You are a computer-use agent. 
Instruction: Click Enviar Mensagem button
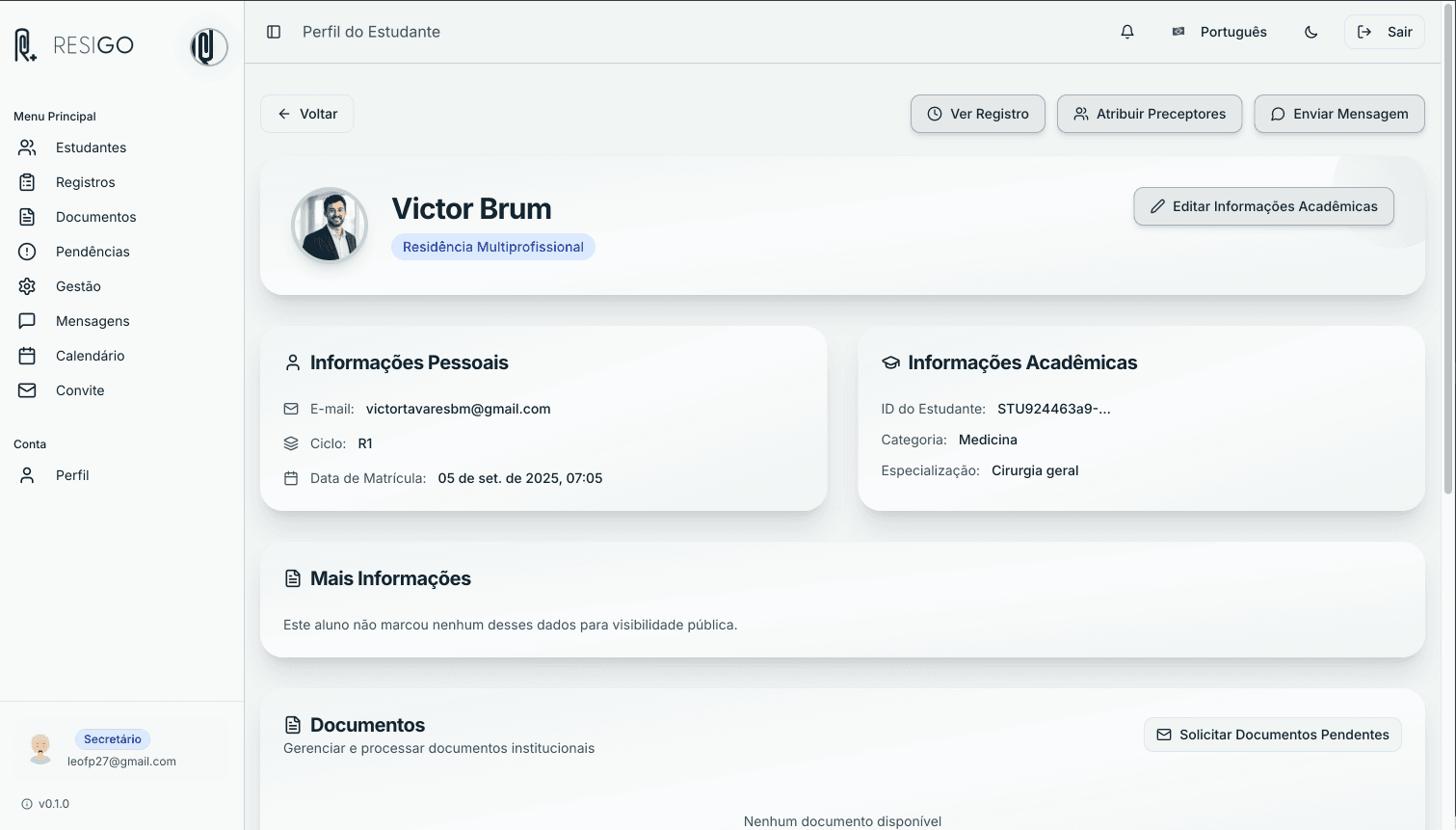click(1339, 114)
